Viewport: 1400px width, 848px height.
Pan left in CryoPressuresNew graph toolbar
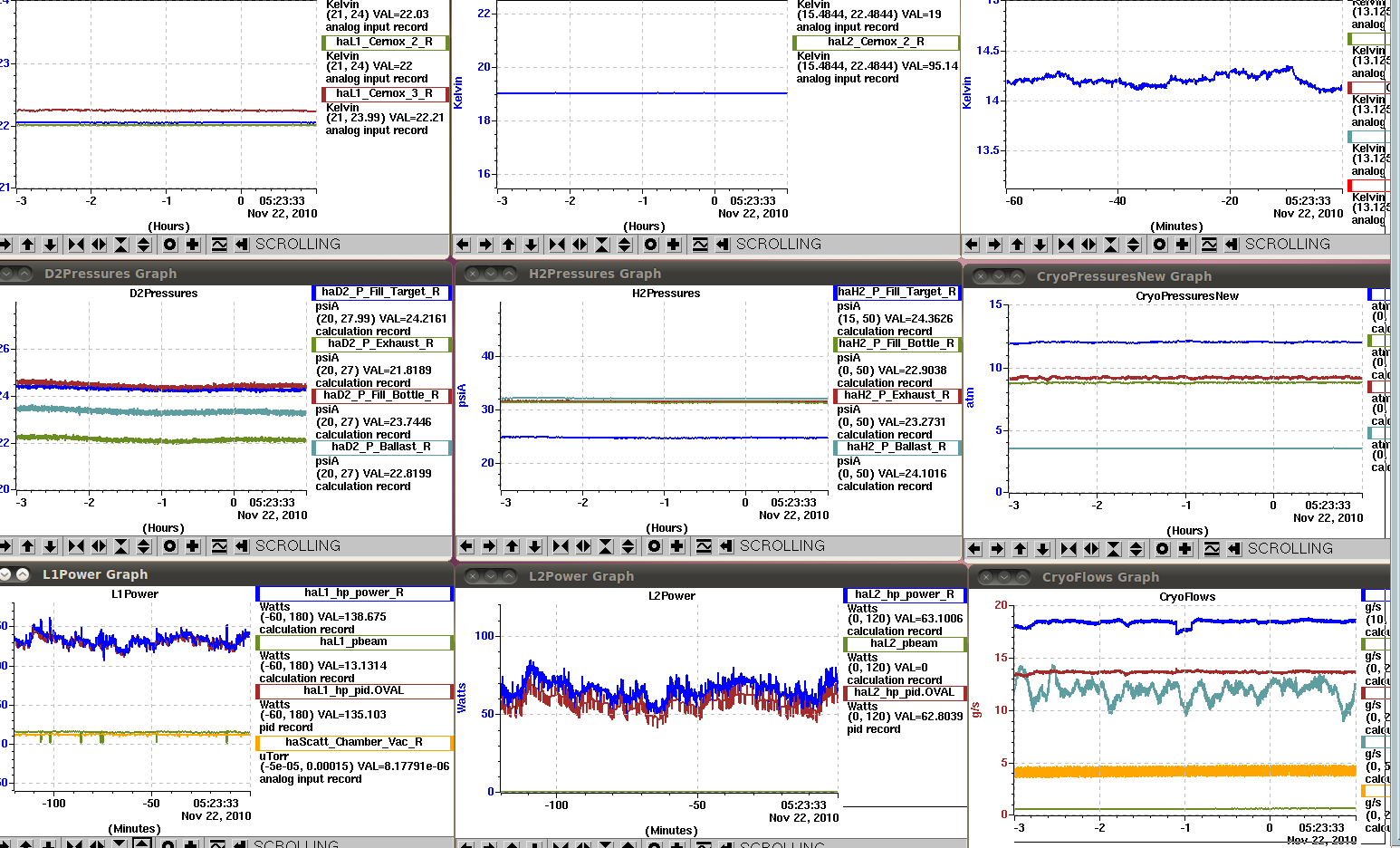coord(974,549)
